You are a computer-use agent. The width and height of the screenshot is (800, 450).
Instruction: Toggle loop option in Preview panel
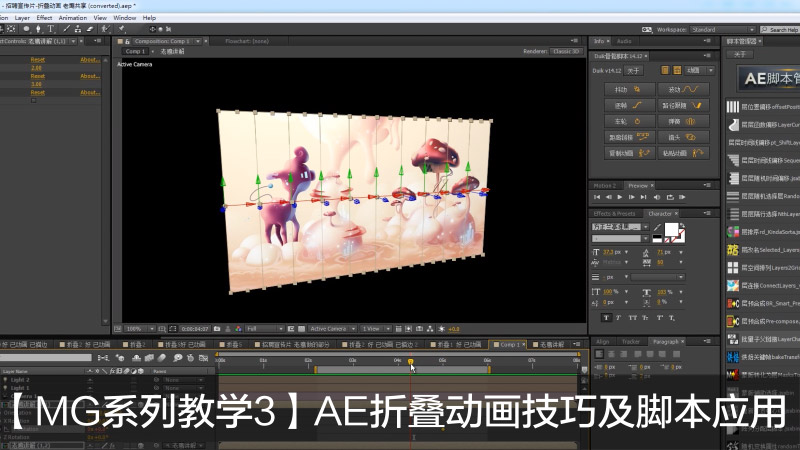pos(670,197)
